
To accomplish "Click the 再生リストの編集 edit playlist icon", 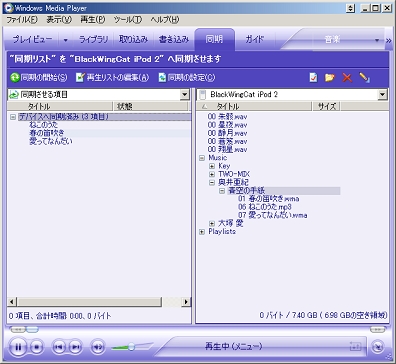I will tap(80, 78).
